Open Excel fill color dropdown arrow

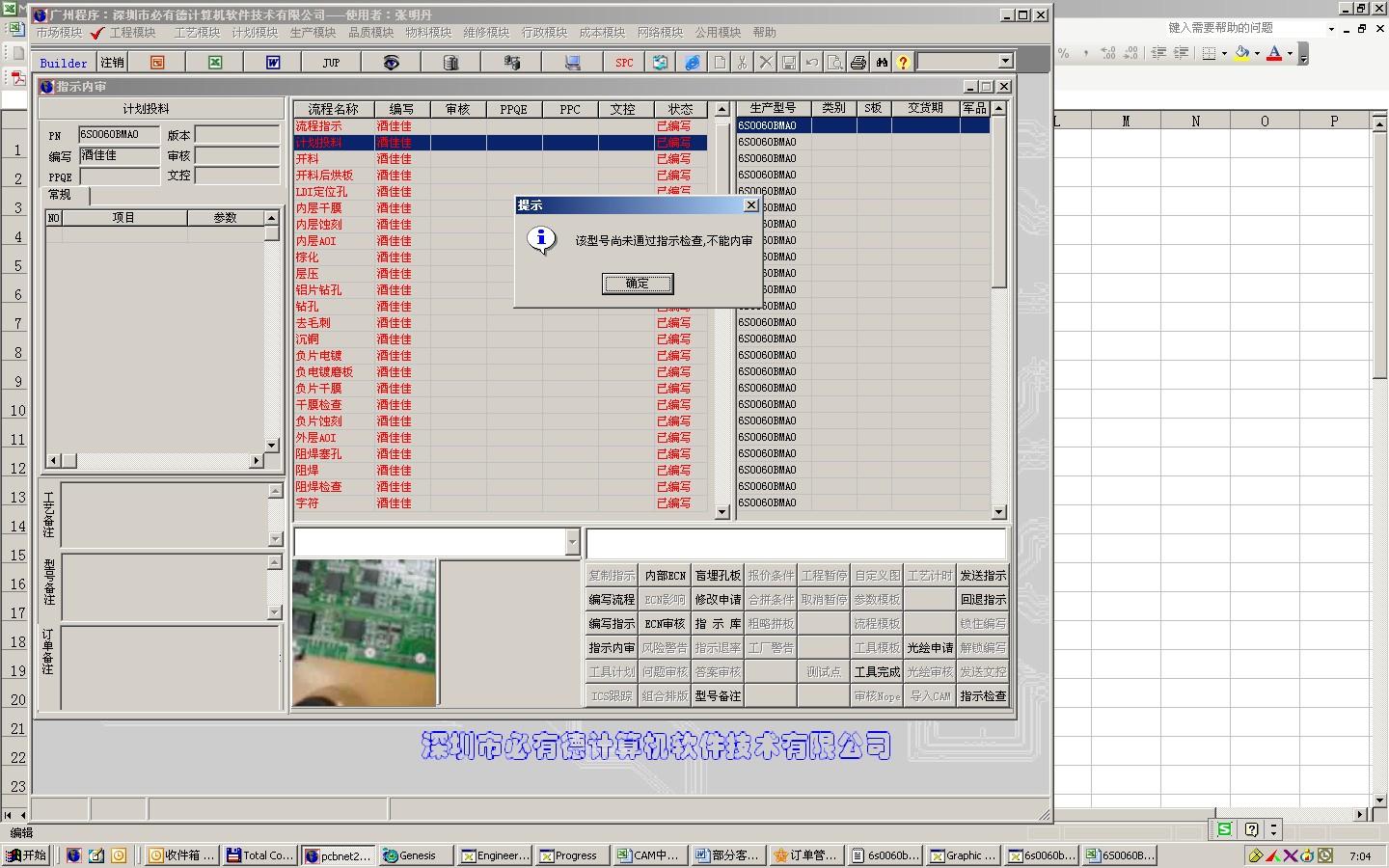[1257, 54]
